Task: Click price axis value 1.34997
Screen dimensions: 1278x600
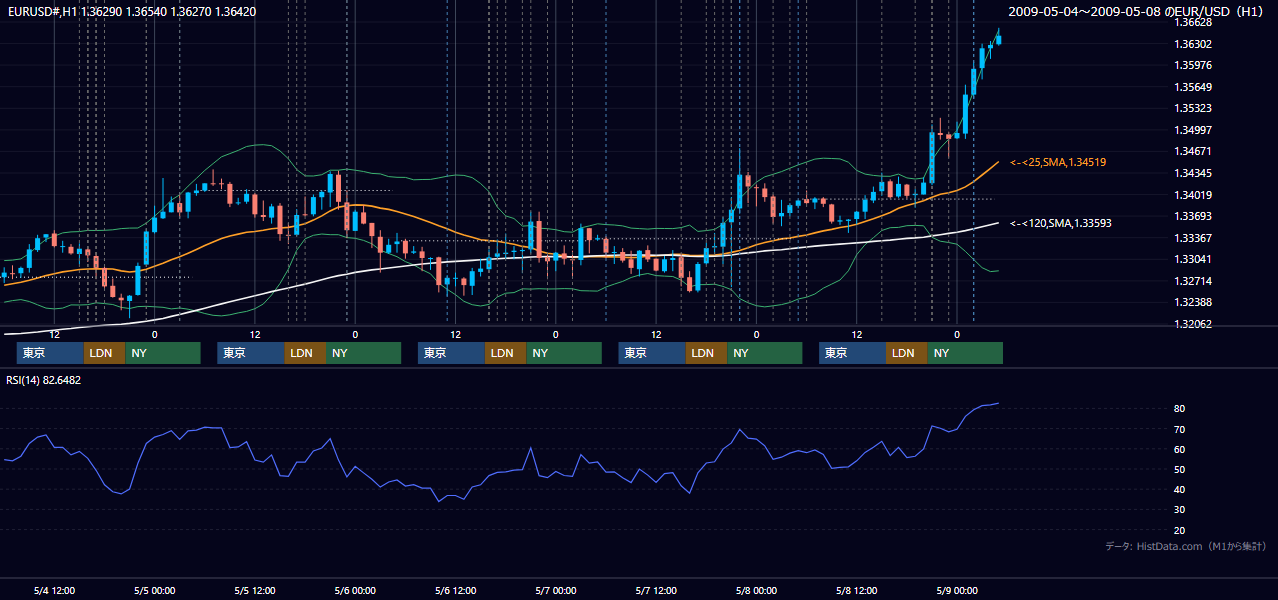Action: [x=1193, y=130]
